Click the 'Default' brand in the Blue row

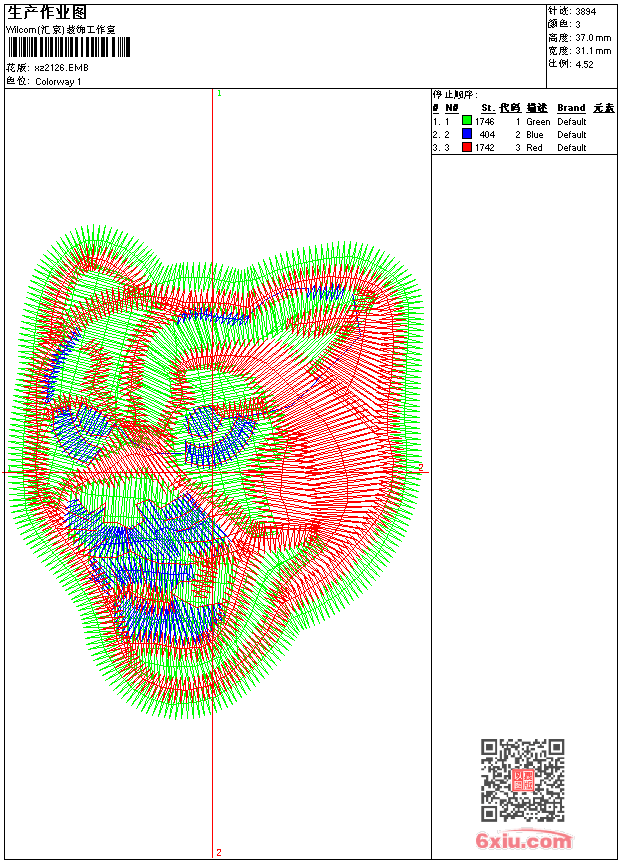click(x=572, y=134)
